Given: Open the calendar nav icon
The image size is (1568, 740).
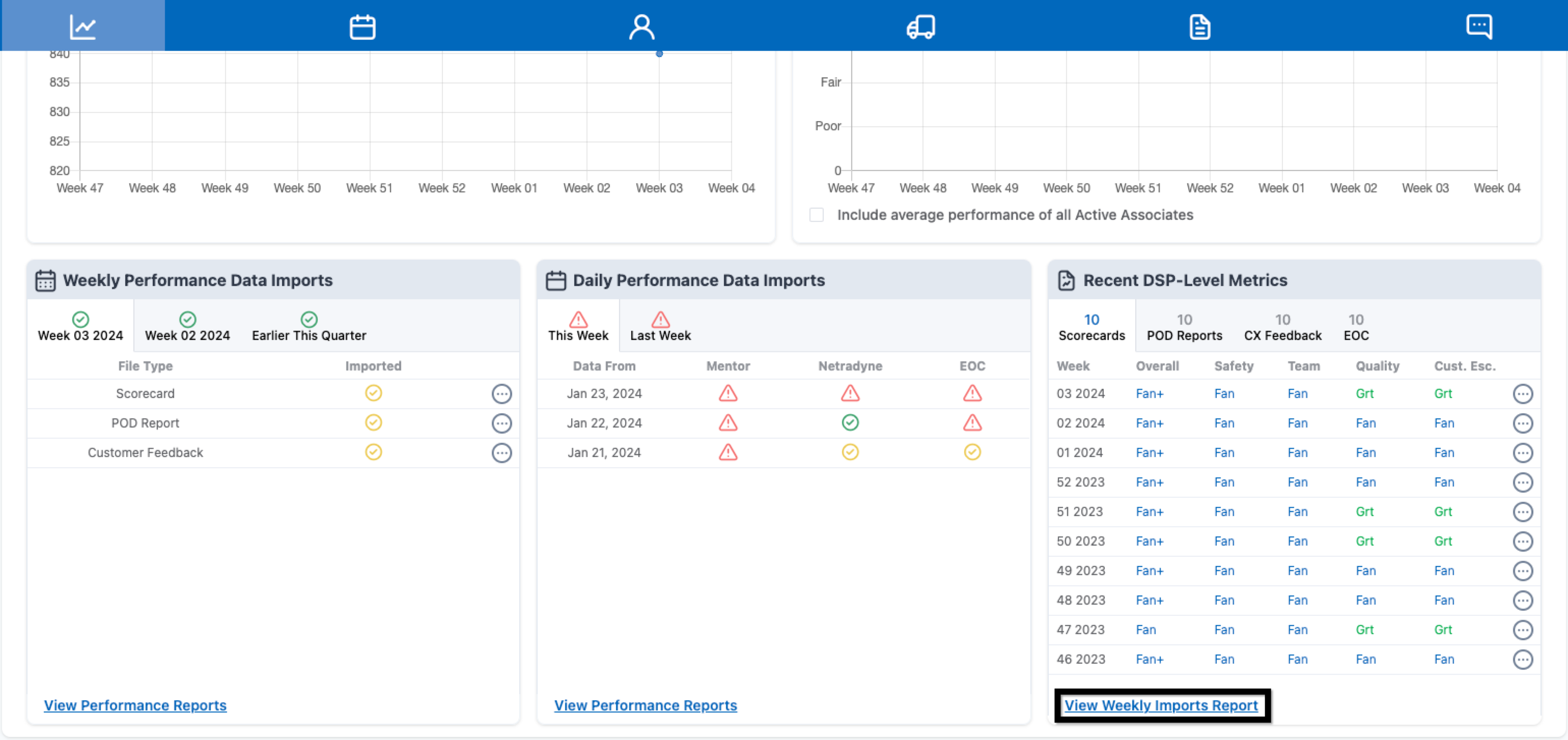Looking at the screenshot, I should (362, 26).
